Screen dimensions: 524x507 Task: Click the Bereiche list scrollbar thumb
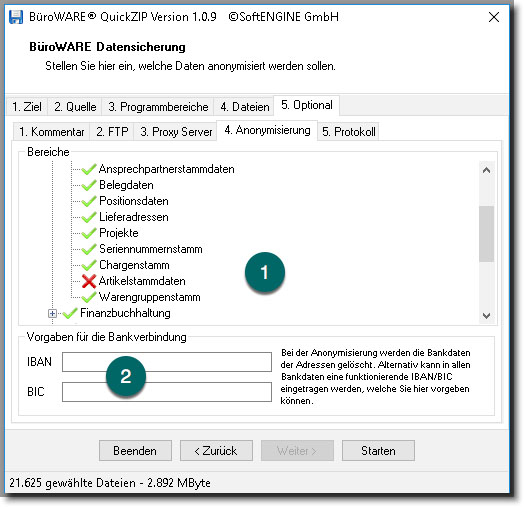[x=486, y=234]
